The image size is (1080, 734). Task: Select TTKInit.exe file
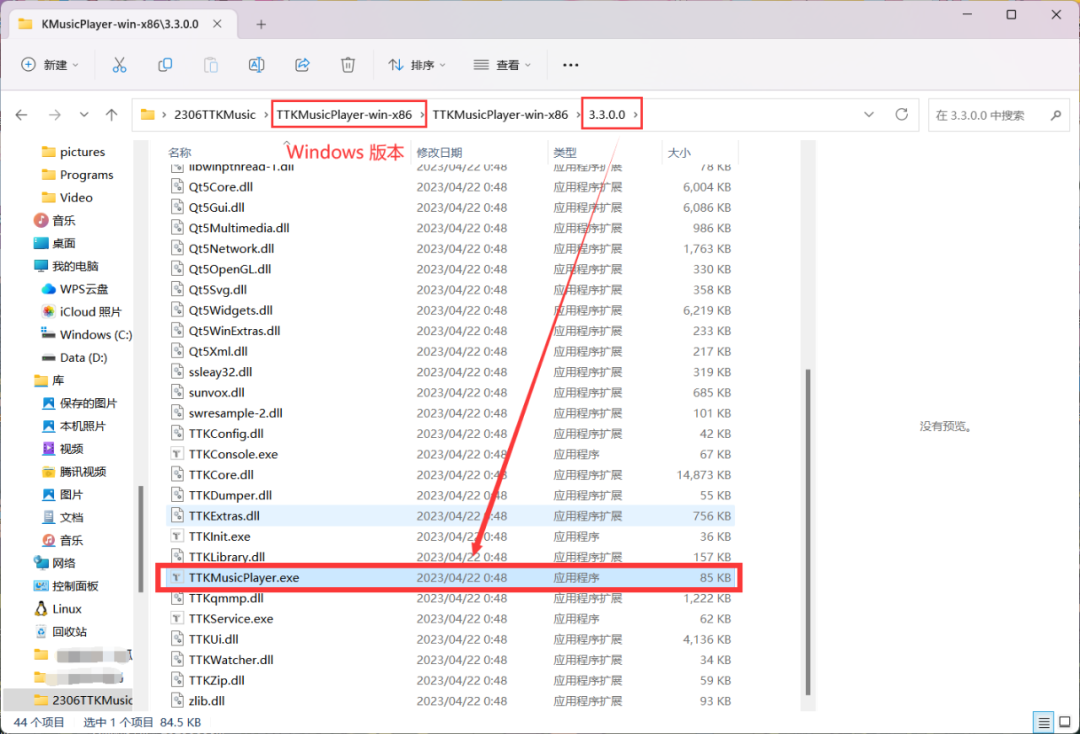(x=450, y=536)
